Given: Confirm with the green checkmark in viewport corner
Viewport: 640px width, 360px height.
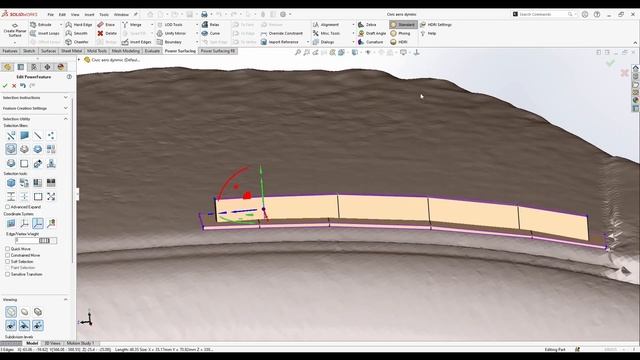Looking at the screenshot, I should 610,63.
